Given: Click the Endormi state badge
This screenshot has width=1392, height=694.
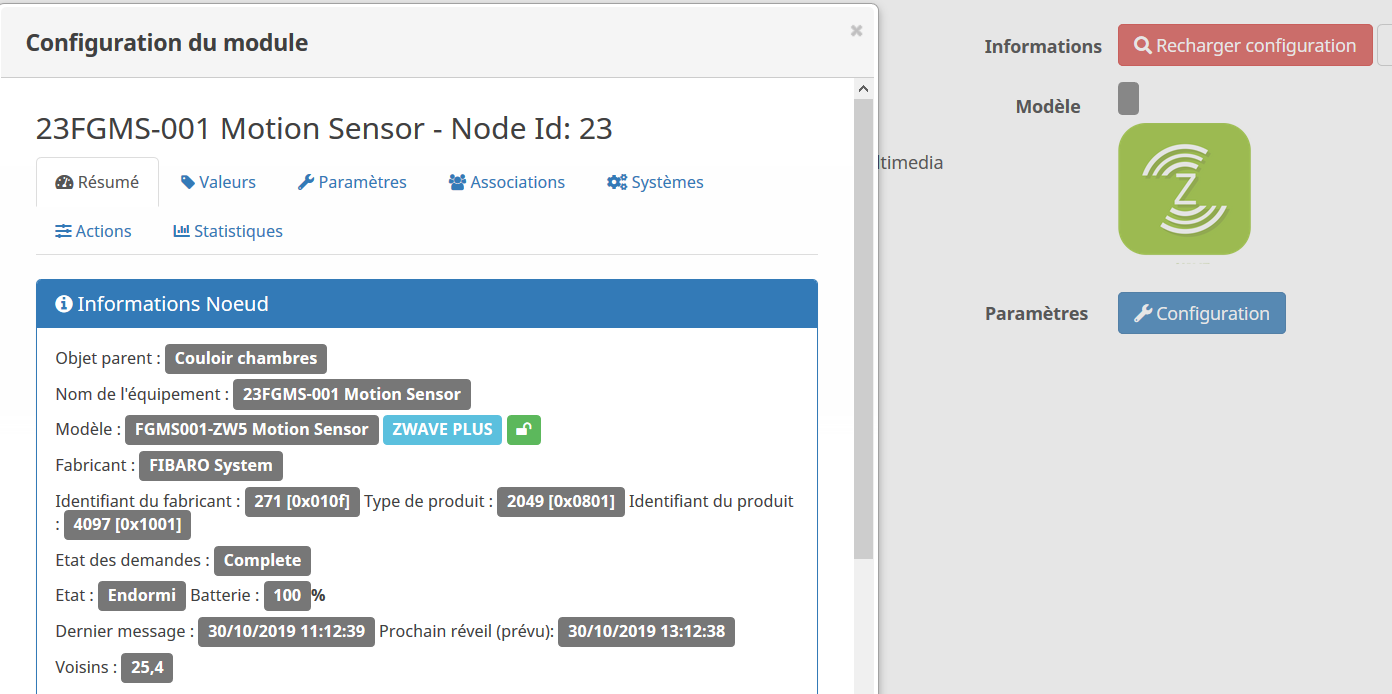Looking at the screenshot, I should 141,596.
